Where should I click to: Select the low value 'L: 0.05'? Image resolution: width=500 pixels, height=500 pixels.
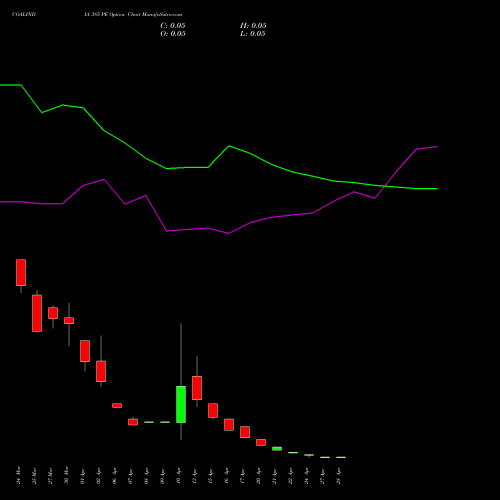(x=253, y=34)
